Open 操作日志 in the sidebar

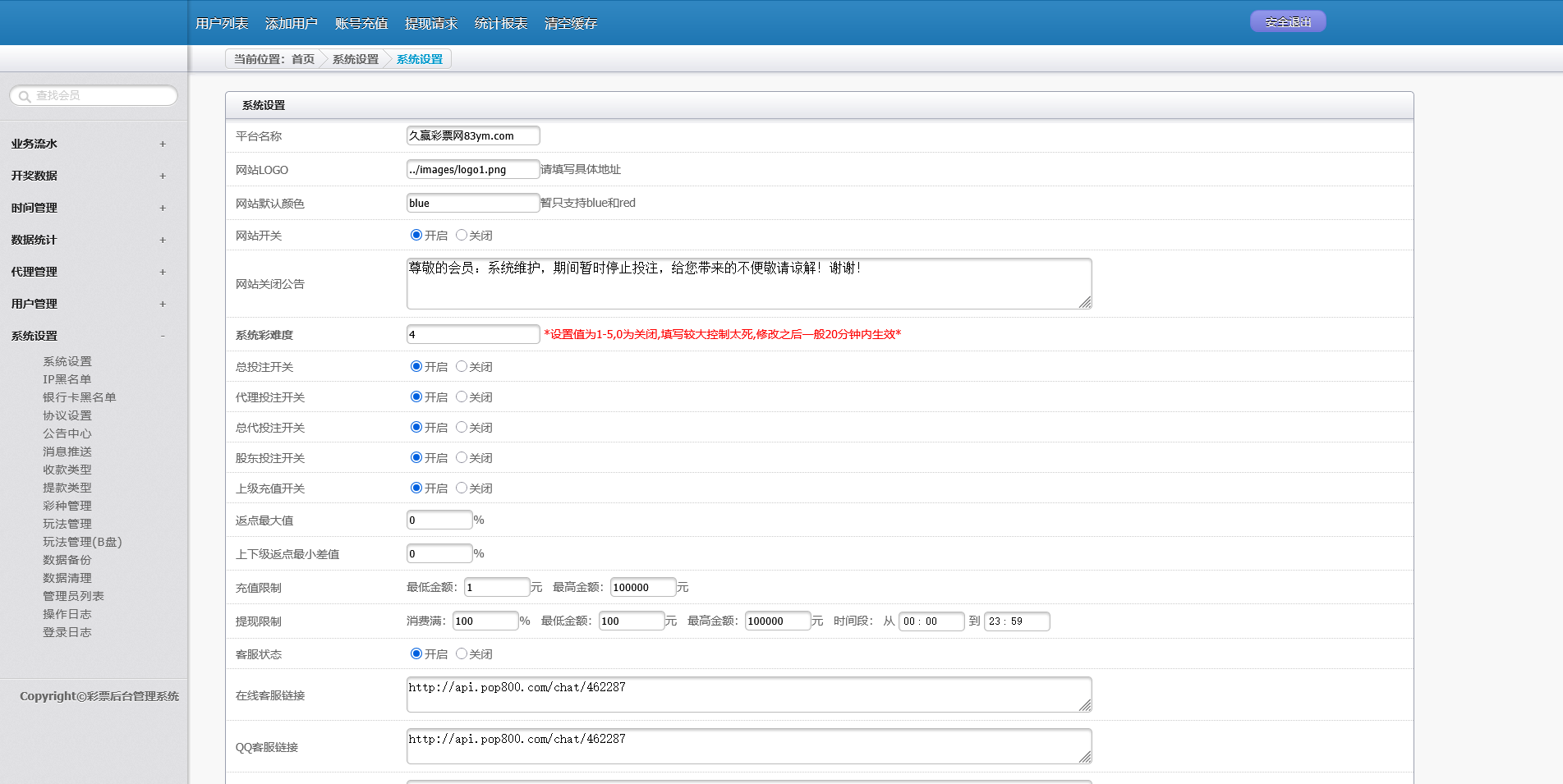point(67,614)
